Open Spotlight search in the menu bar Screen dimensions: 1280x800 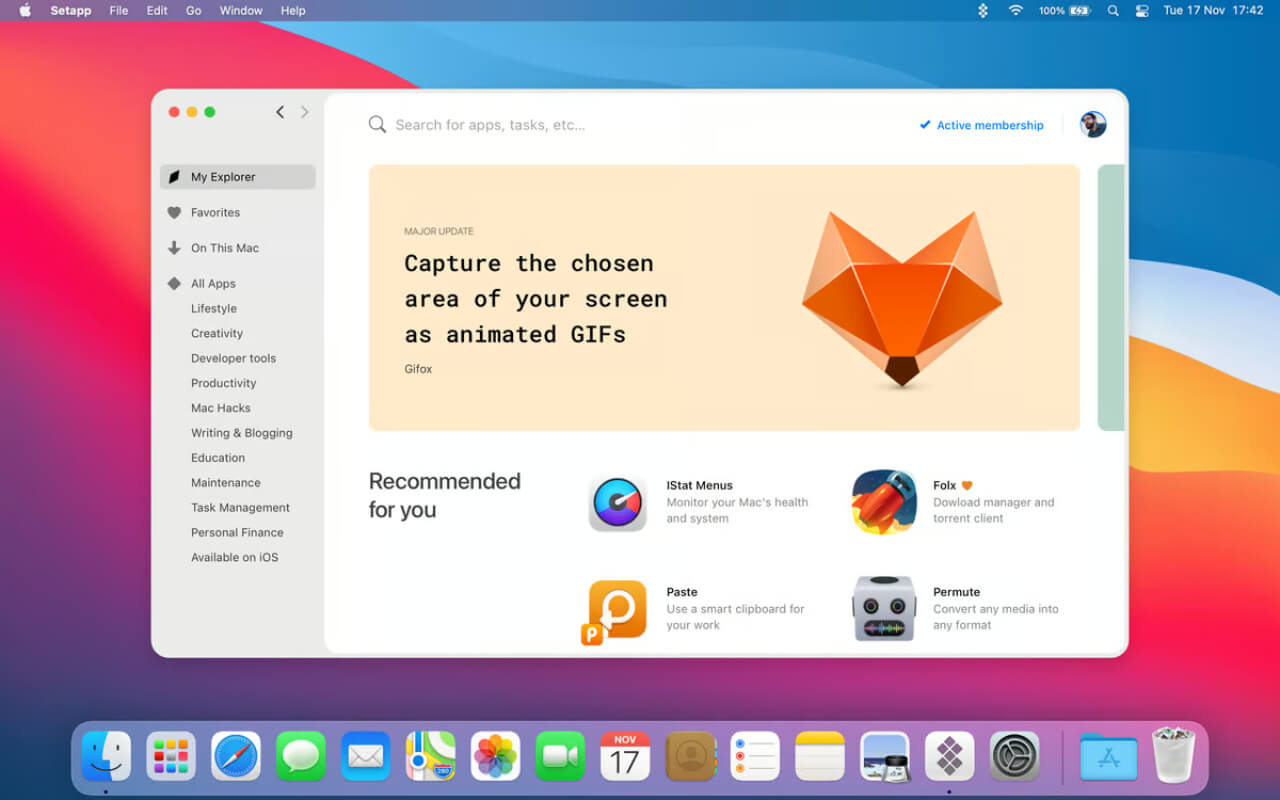1113,10
